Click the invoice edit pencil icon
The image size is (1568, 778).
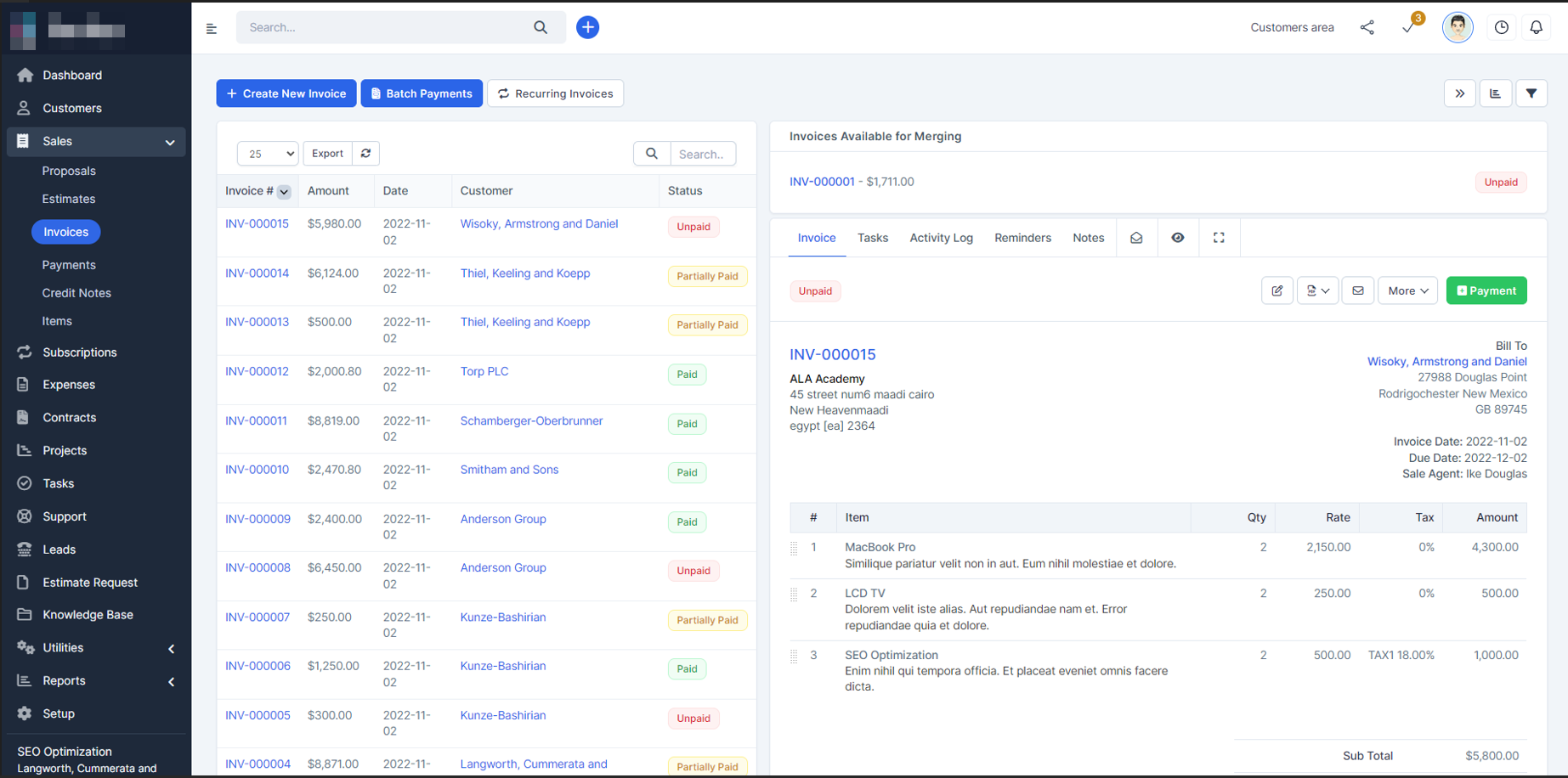(1276, 290)
